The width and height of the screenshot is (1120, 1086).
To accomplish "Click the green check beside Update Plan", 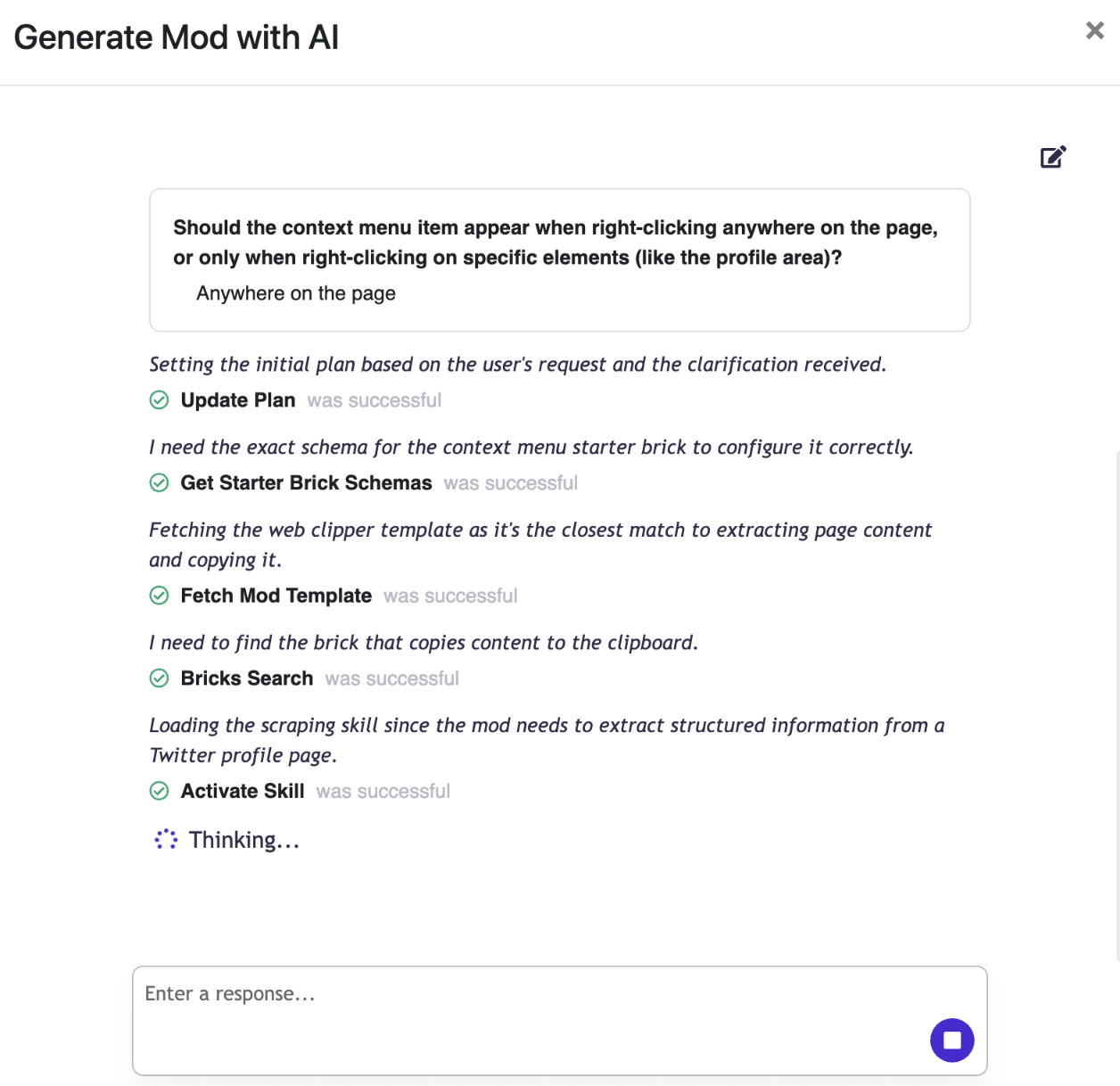I will pos(159,400).
